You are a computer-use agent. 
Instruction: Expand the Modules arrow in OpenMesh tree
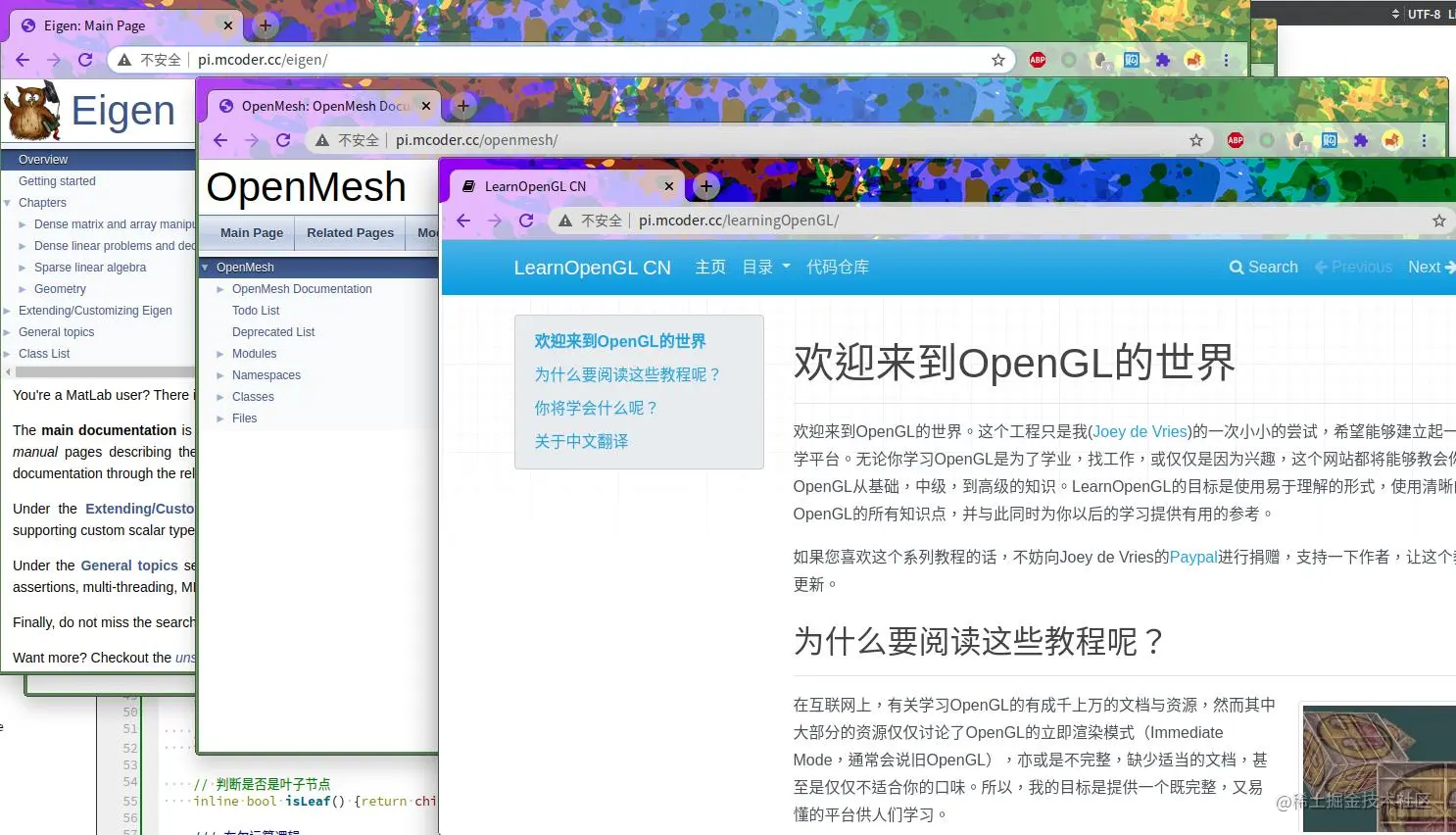(220, 354)
